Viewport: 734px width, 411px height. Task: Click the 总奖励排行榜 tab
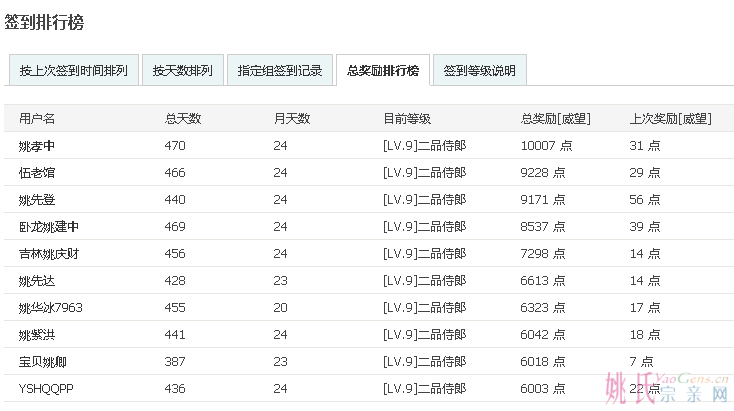tap(382, 71)
